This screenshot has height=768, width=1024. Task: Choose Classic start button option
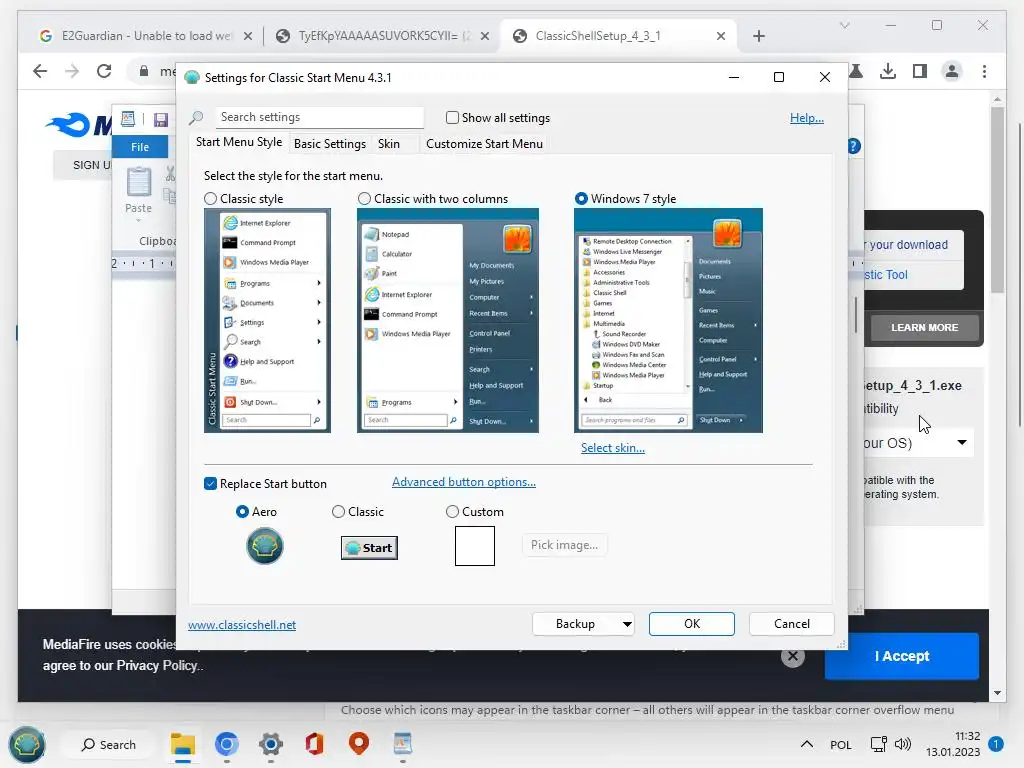click(x=338, y=511)
